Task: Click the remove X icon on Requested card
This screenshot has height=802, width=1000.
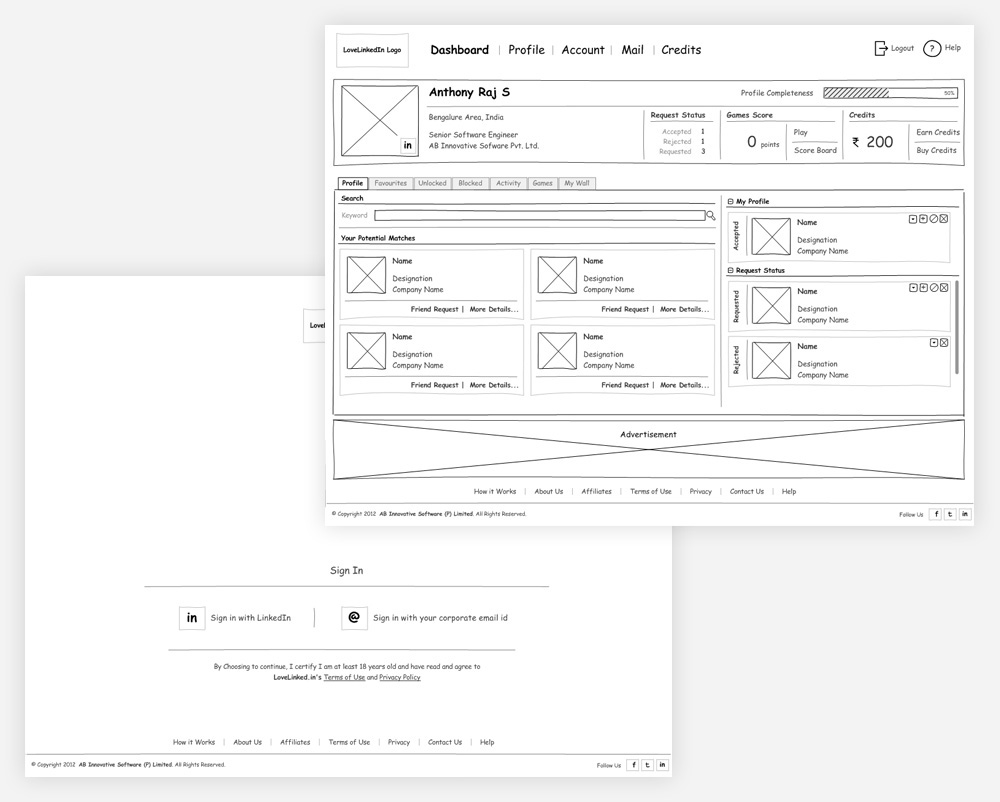Action: (x=944, y=288)
